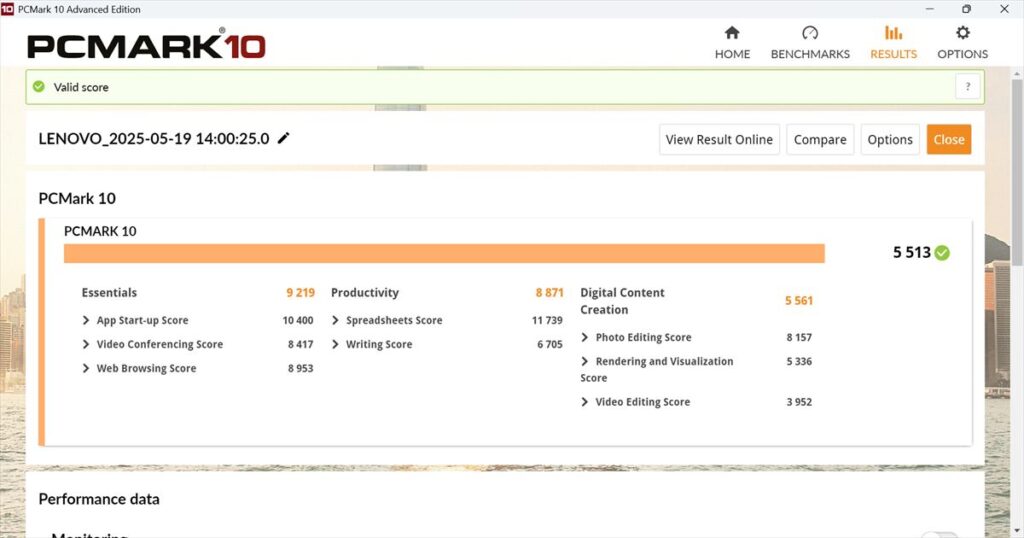Click the PCMark 10 orange score bar
The width and height of the screenshot is (1024, 538).
tap(444, 253)
